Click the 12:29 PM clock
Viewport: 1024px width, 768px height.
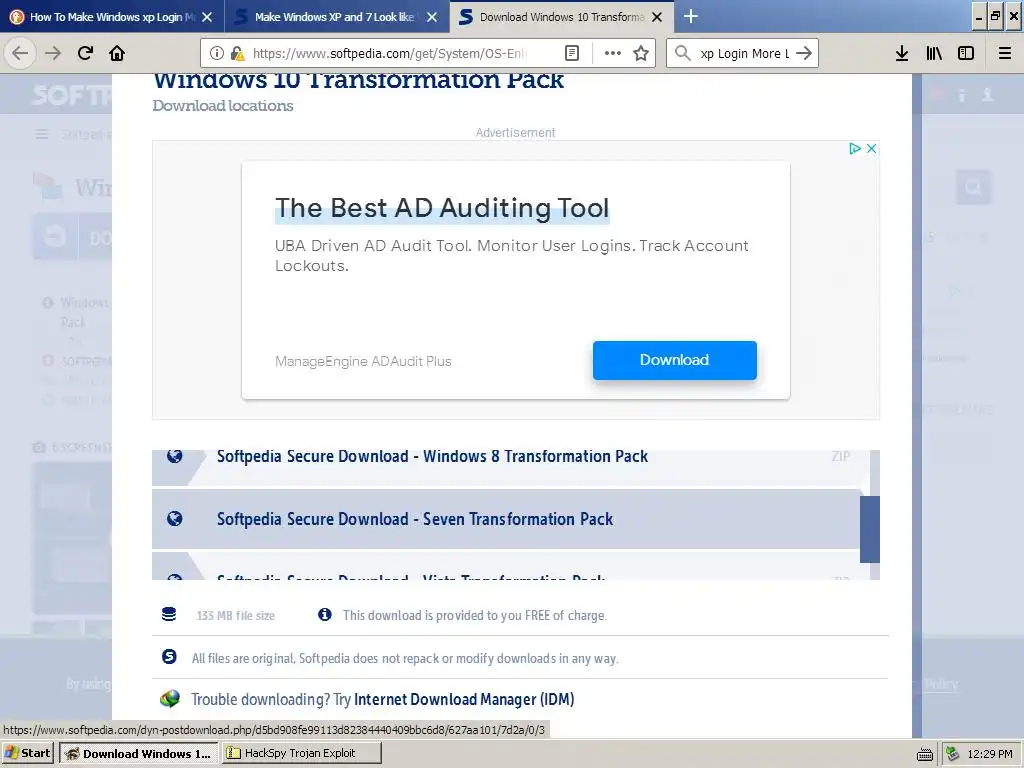click(x=990, y=754)
